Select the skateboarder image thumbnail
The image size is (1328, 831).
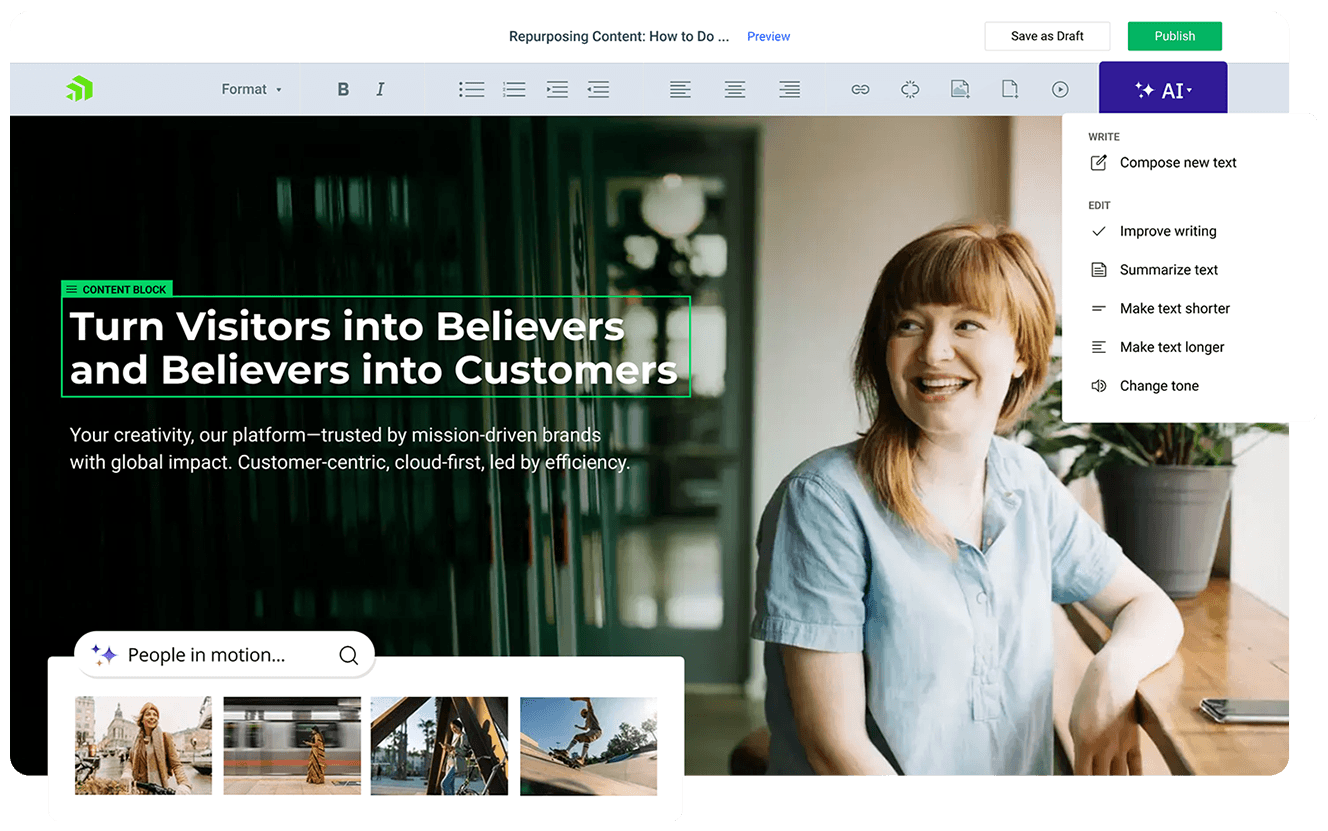[588, 746]
